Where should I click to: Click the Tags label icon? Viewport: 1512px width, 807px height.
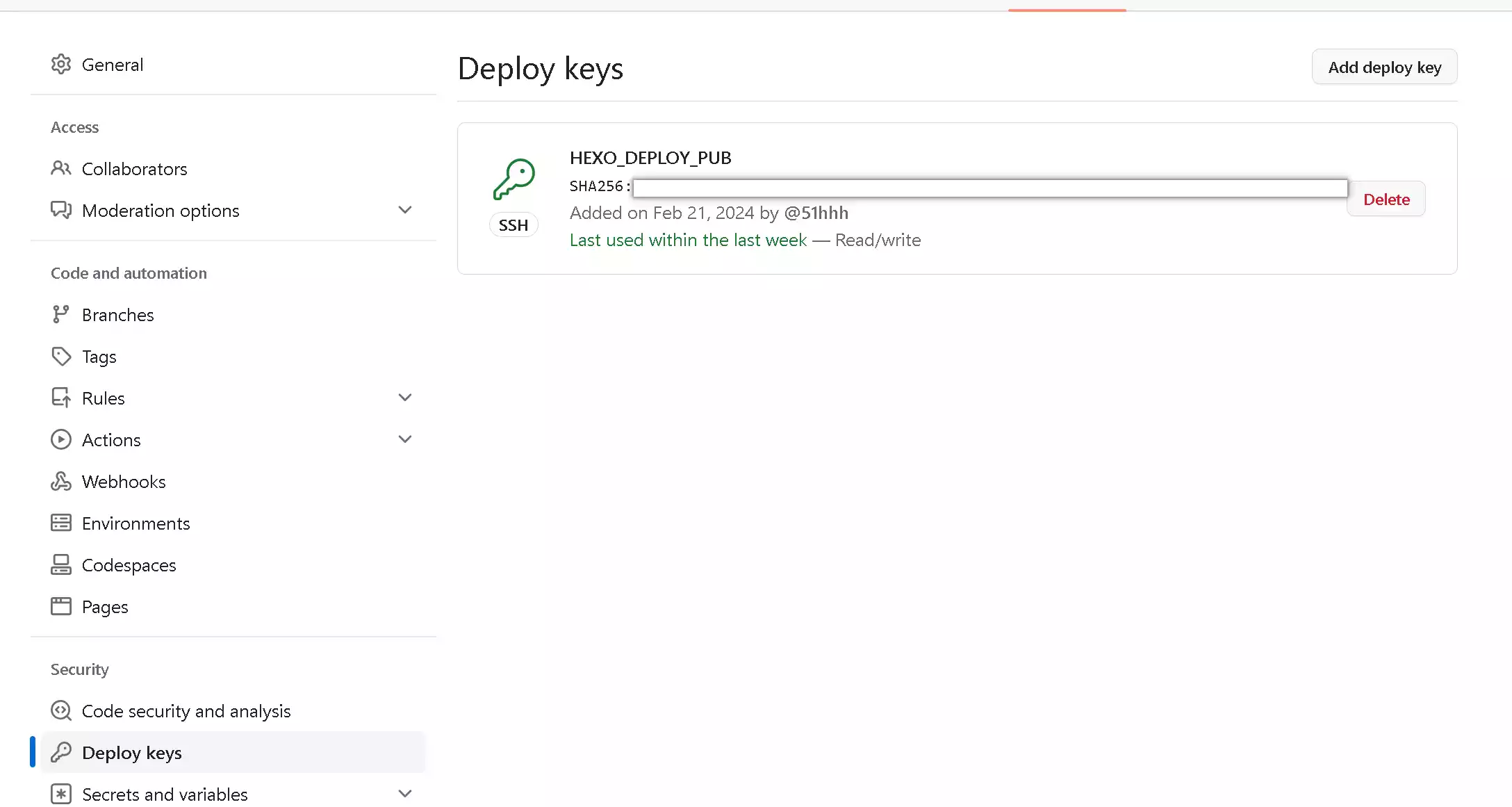(x=61, y=356)
